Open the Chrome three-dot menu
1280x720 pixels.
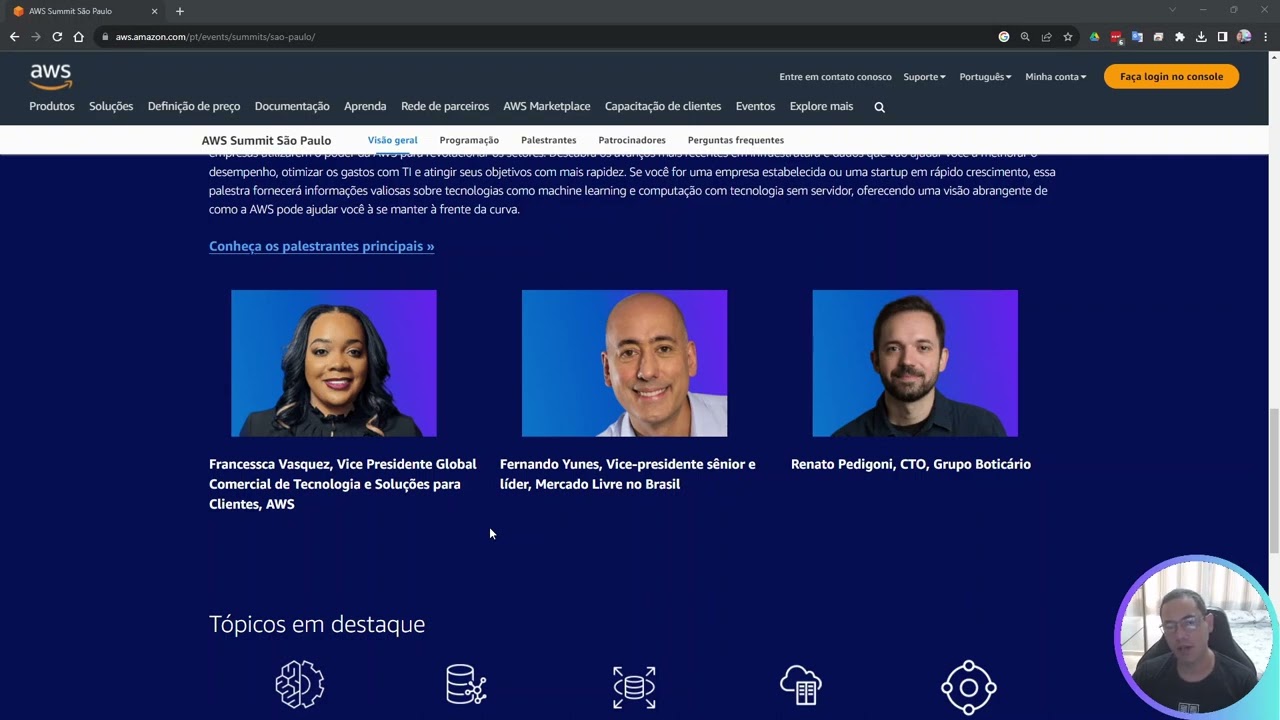(x=1266, y=37)
